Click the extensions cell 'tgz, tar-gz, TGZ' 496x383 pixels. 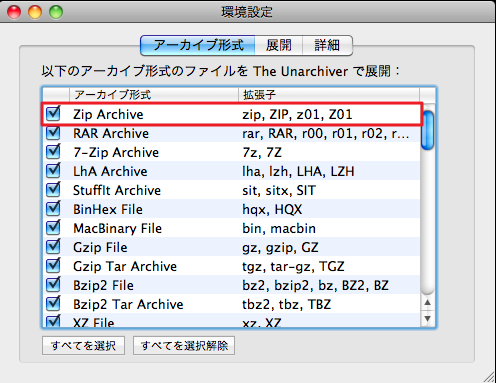[293, 266]
